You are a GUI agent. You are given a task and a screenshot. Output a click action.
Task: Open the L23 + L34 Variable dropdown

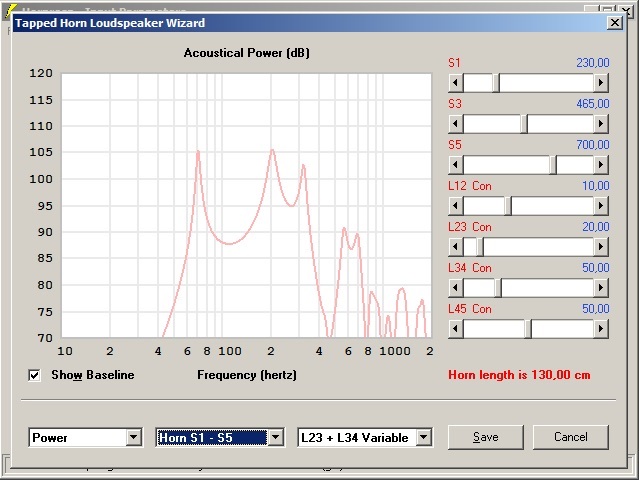pyautogui.click(x=424, y=437)
